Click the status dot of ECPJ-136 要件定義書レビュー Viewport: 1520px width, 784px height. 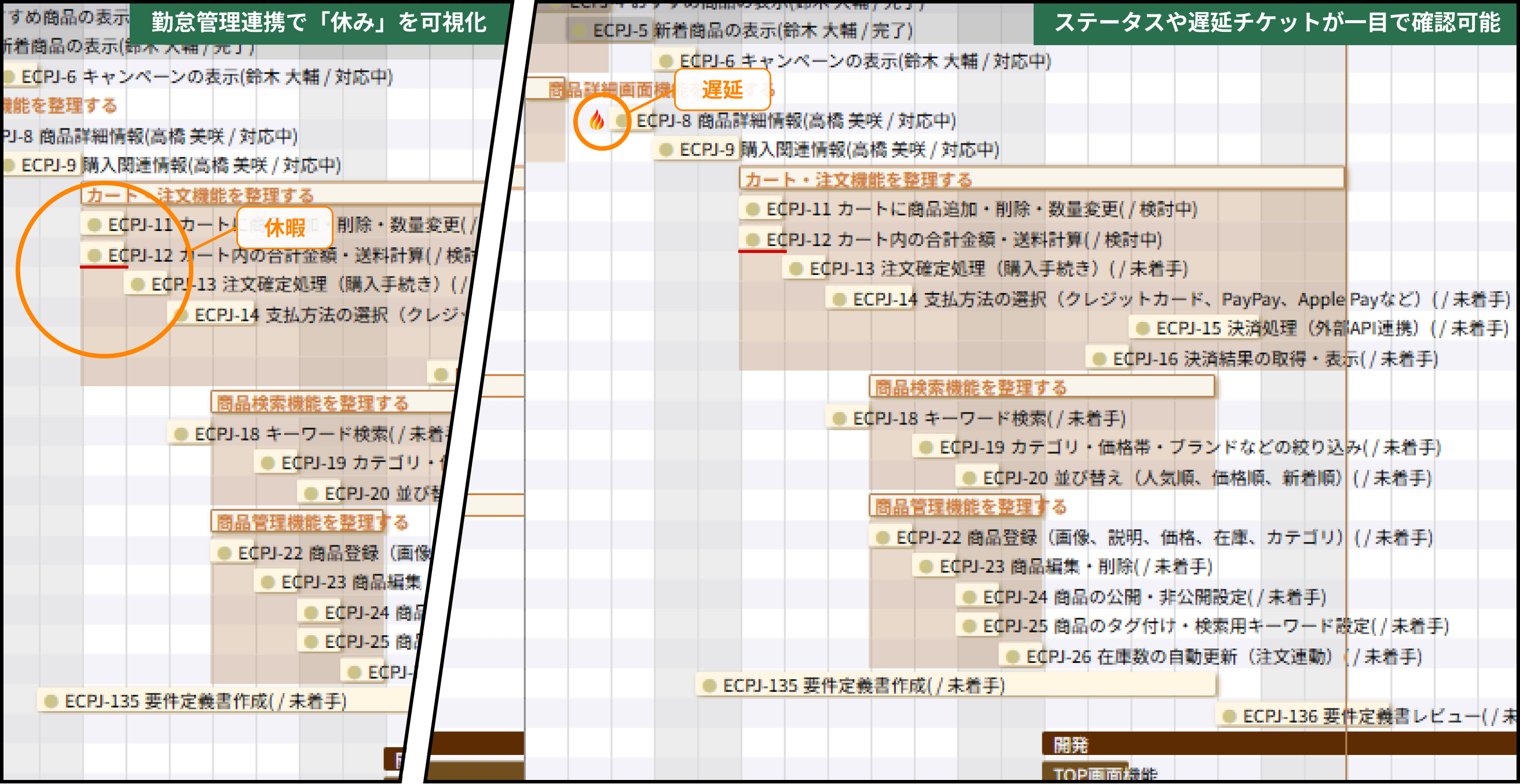pyautogui.click(x=1229, y=716)
